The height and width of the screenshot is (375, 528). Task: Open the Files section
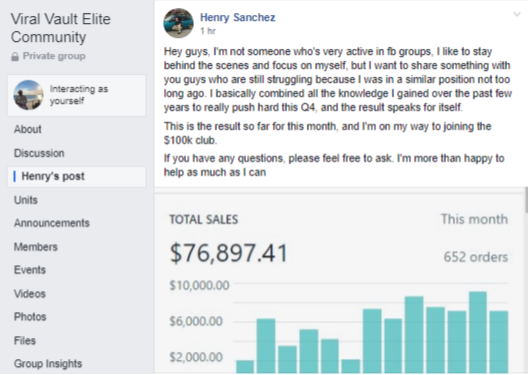pos(25,340)
